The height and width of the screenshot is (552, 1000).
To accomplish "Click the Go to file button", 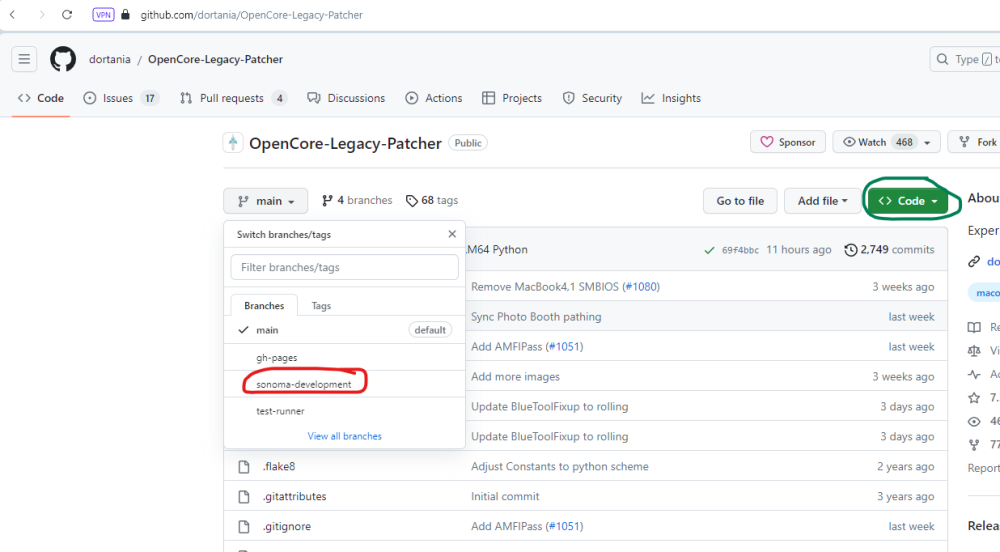I will (x=740, y=201).
